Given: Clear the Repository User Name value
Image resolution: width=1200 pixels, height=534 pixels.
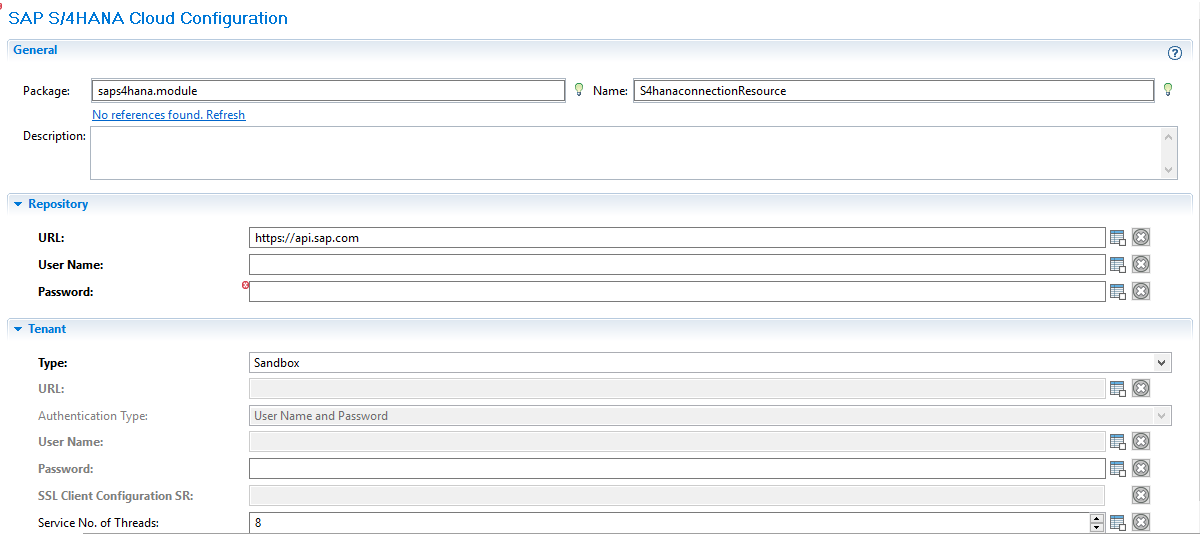Looking at the screenshot, I should click(x=1141, y=264).
